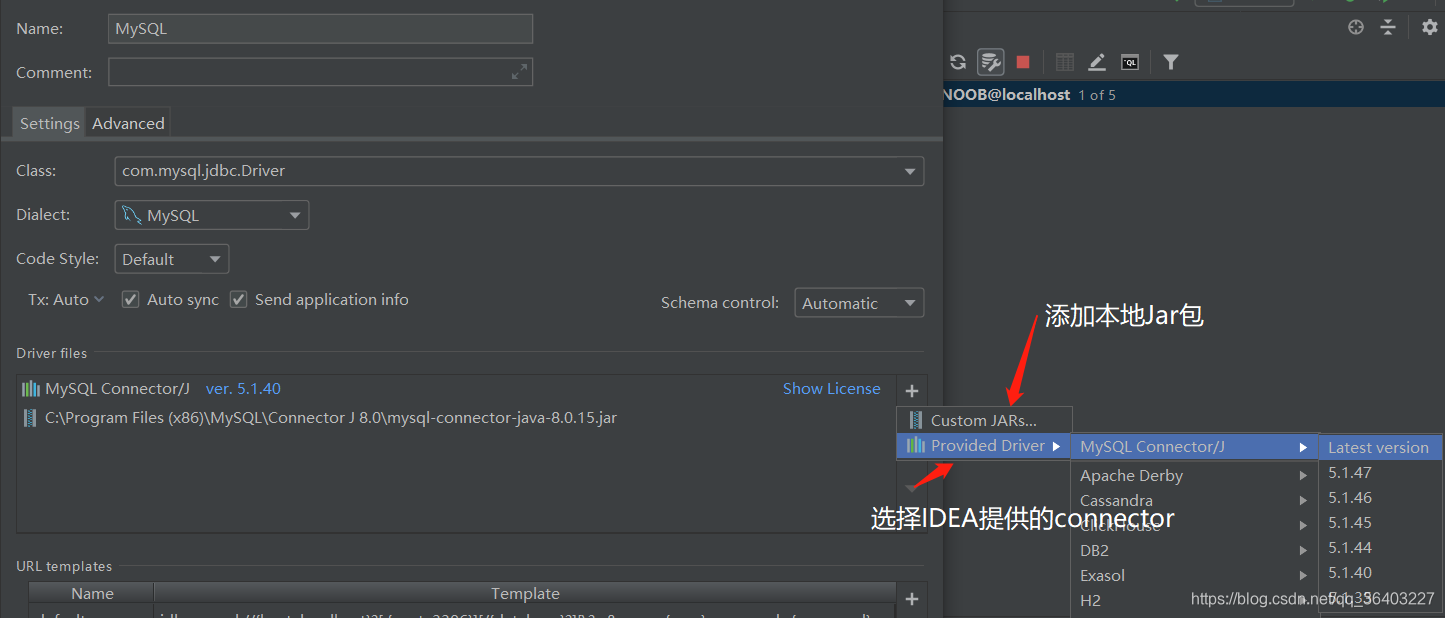Screen dimensions: 1445x618
Task: Open the settings gear icon
Action: (1430, 27)
